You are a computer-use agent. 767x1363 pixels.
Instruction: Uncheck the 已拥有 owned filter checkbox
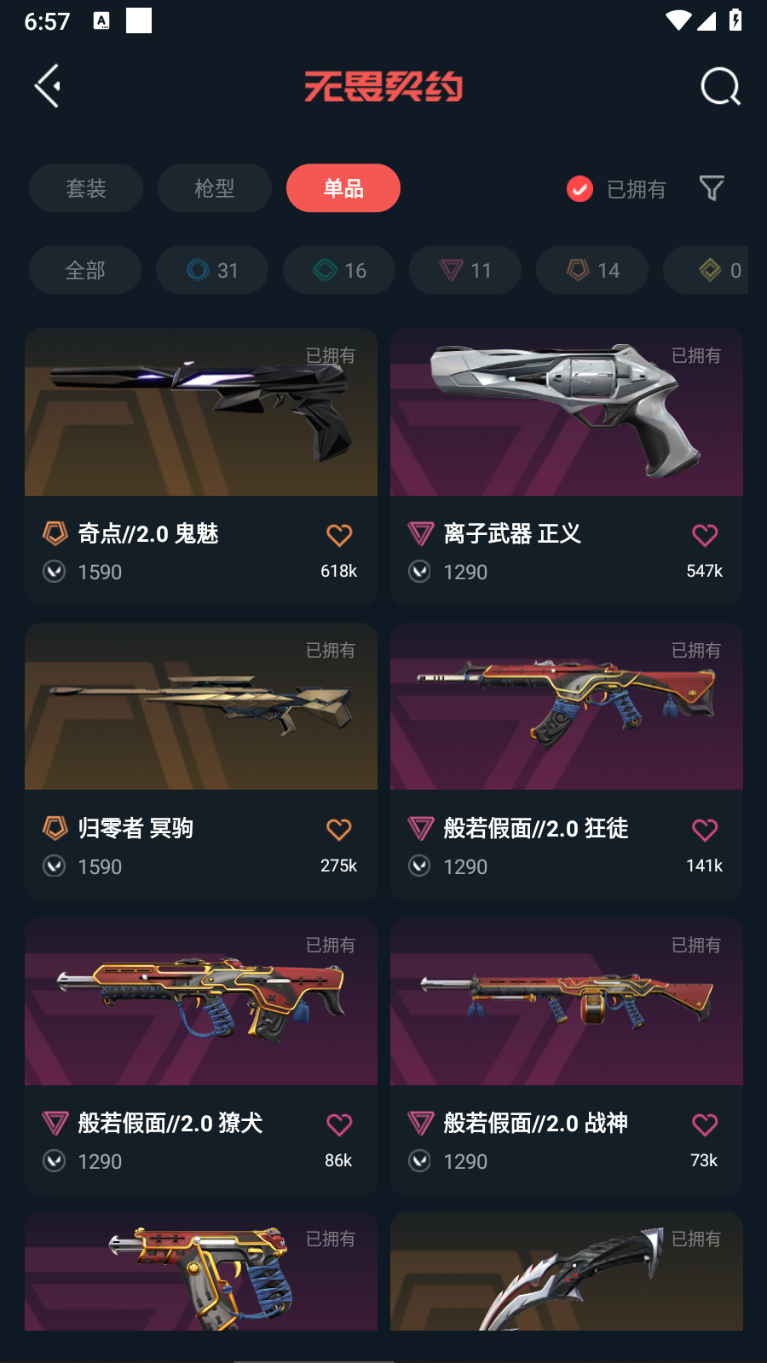[x=580, y=189]
